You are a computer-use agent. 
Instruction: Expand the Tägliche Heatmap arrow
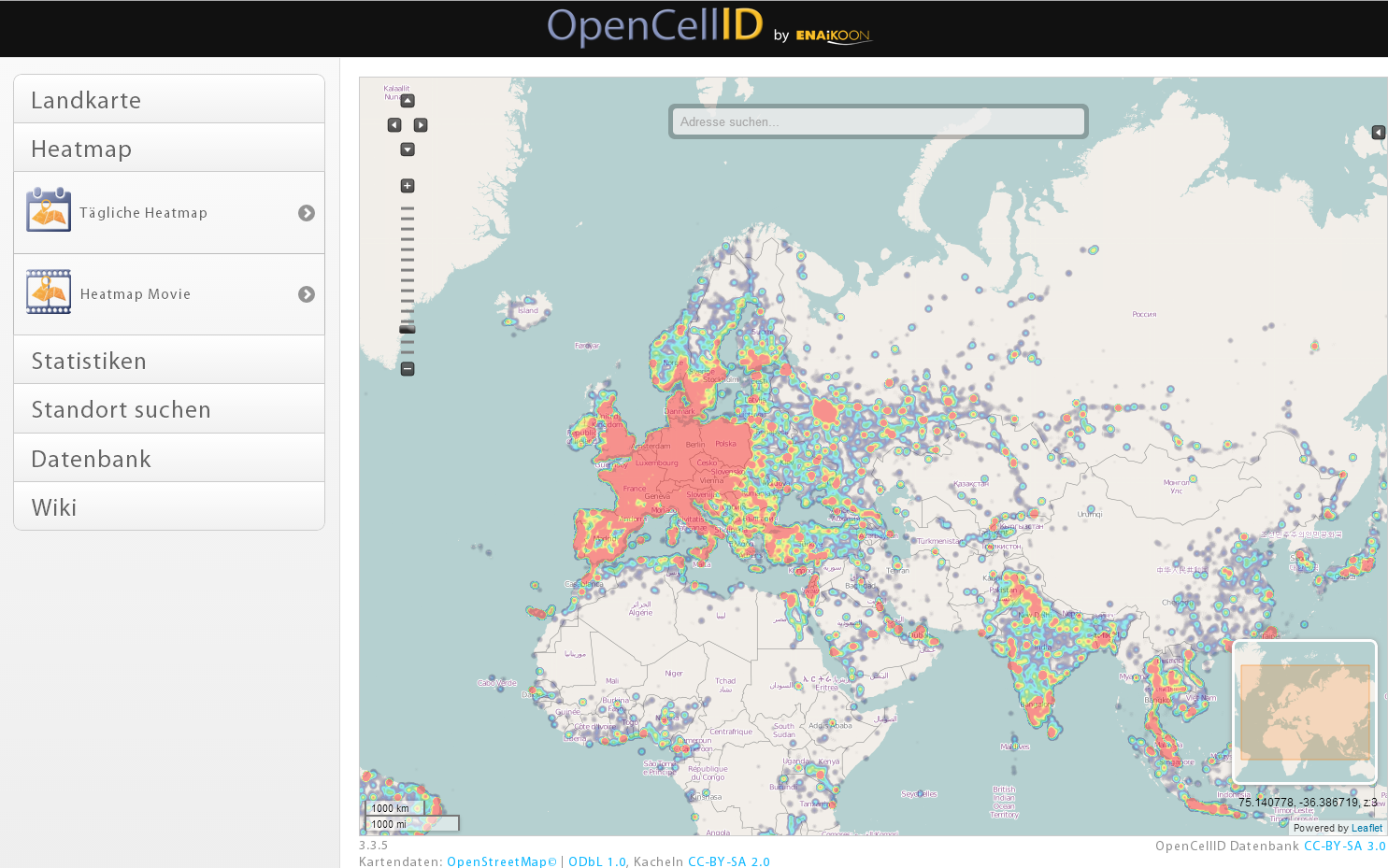tap(307, 213)
